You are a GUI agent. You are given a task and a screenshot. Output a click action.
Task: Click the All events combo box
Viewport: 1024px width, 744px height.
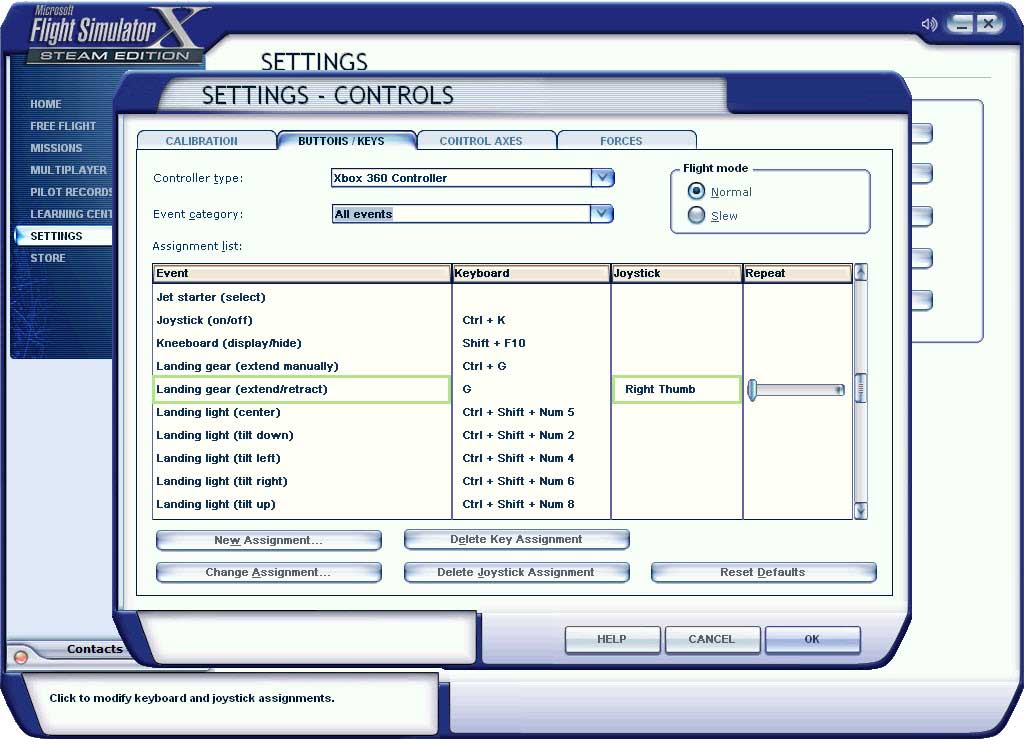tap(472, 214)
